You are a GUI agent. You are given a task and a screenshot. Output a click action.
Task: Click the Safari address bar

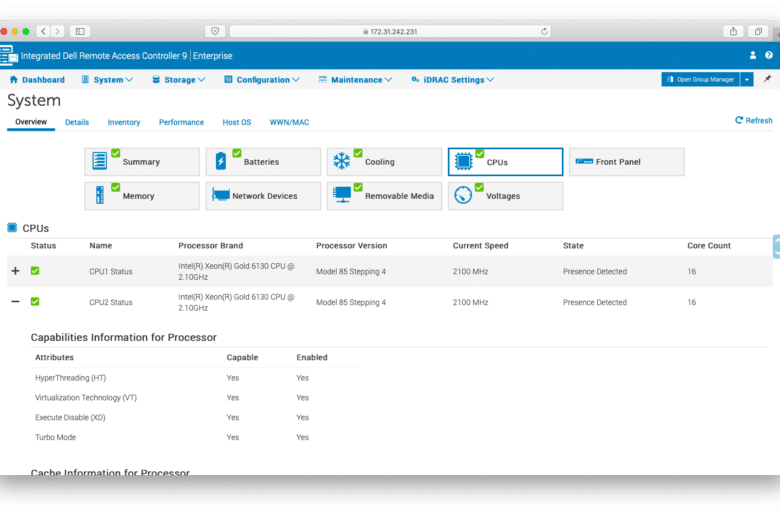coord(390,31)
